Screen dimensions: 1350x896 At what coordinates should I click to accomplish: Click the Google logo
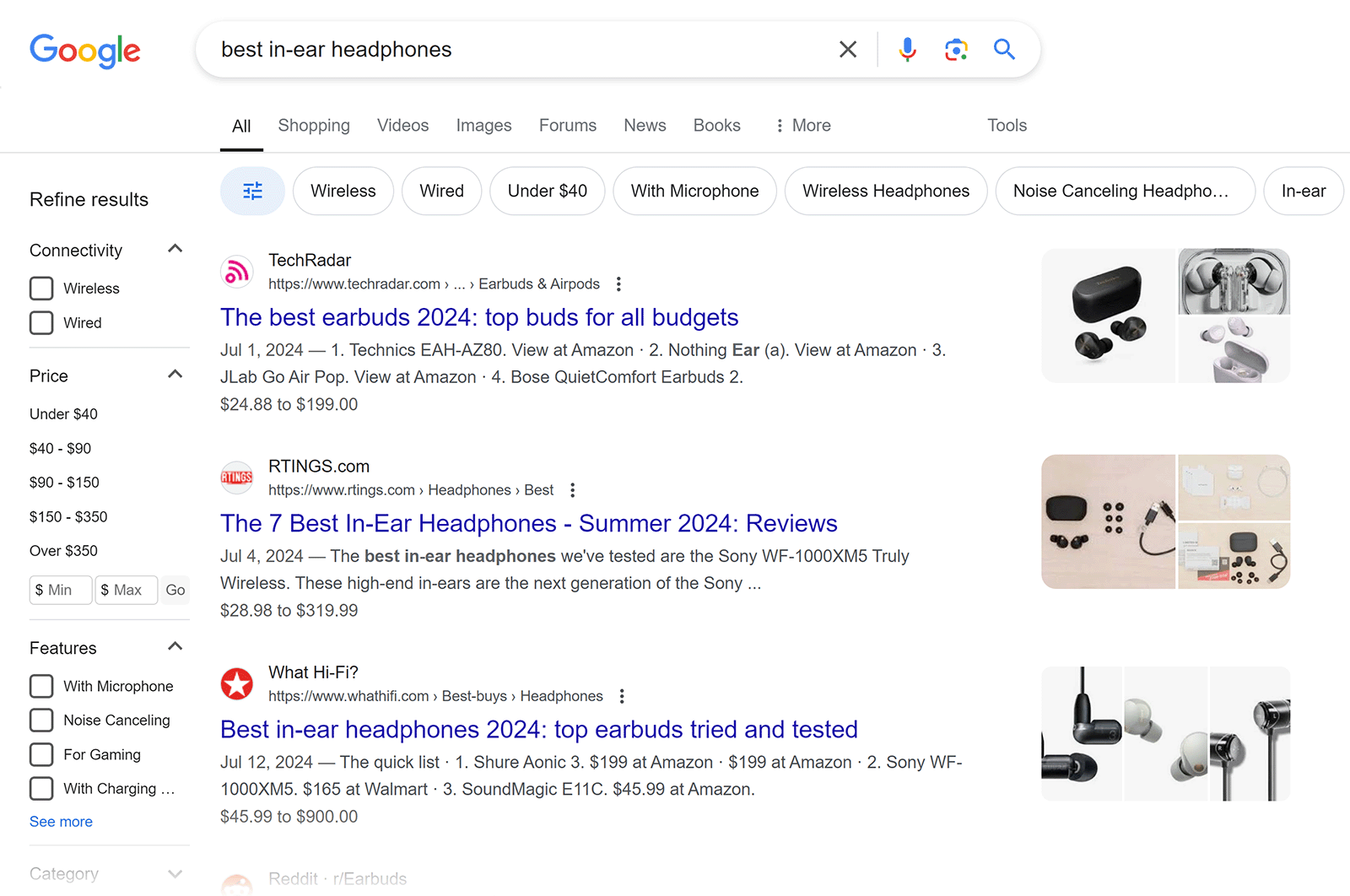pos(84,51)
